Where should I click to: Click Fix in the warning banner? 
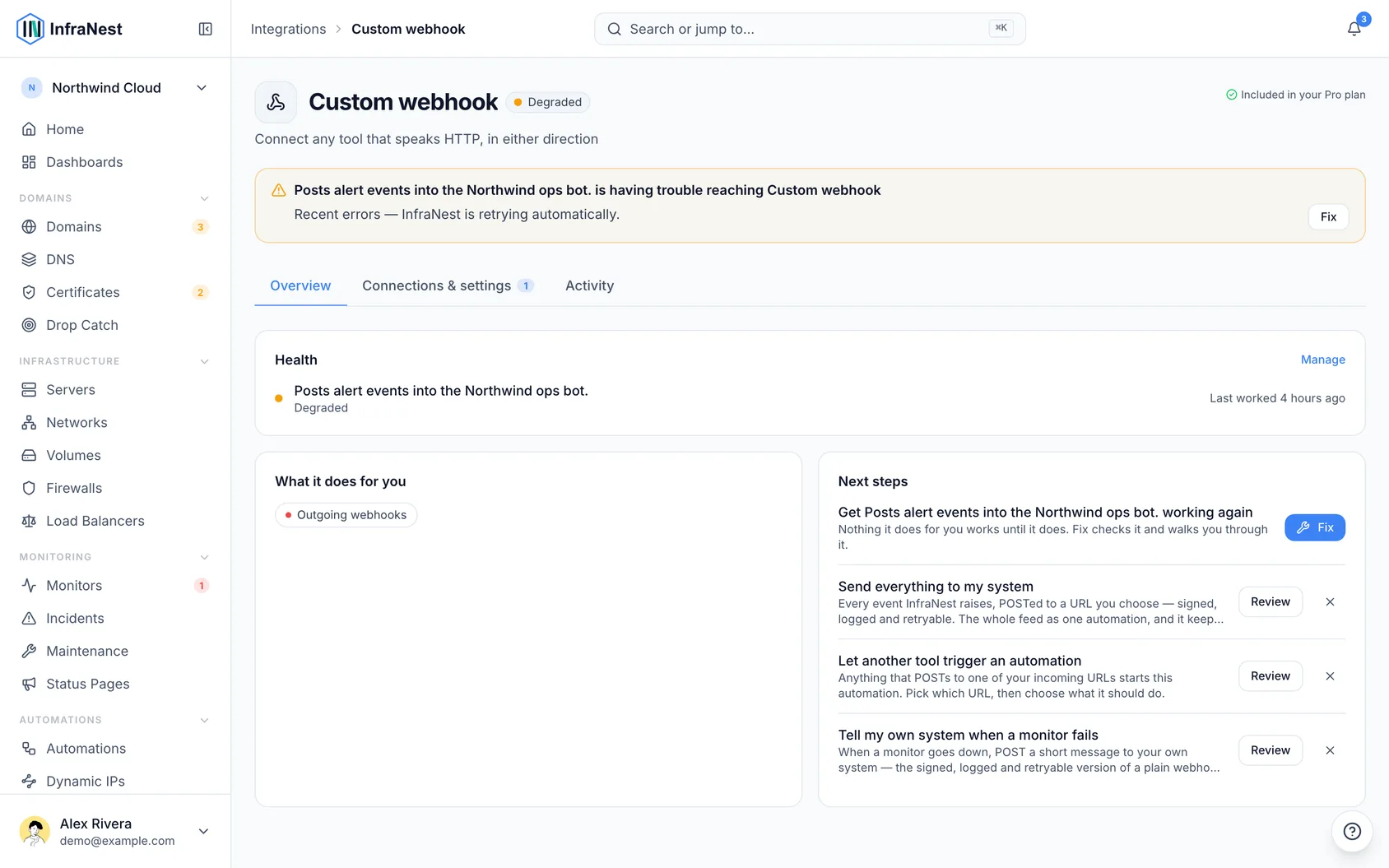click(1328, 216)
